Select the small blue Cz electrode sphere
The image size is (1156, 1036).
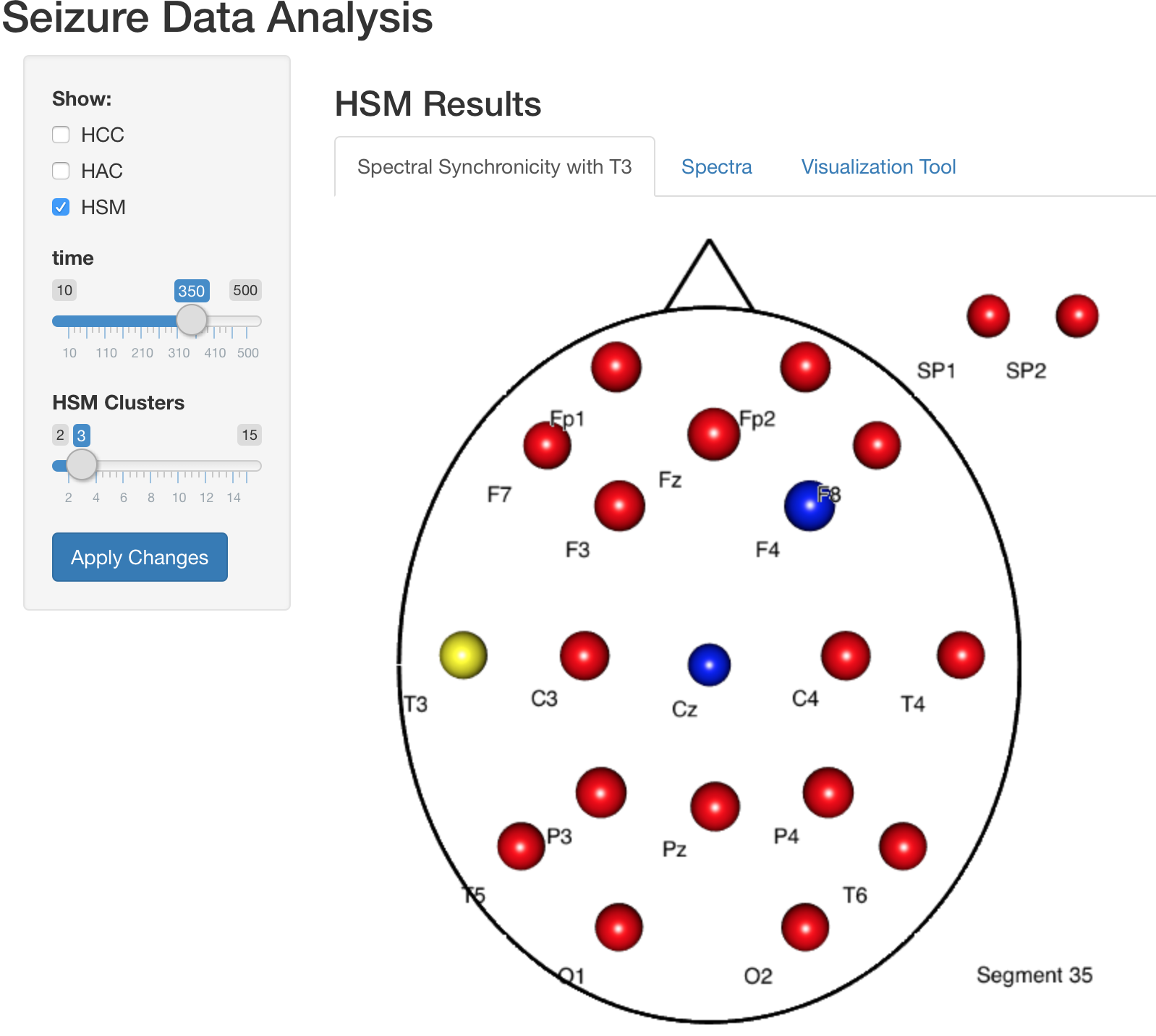click(709, 665)
